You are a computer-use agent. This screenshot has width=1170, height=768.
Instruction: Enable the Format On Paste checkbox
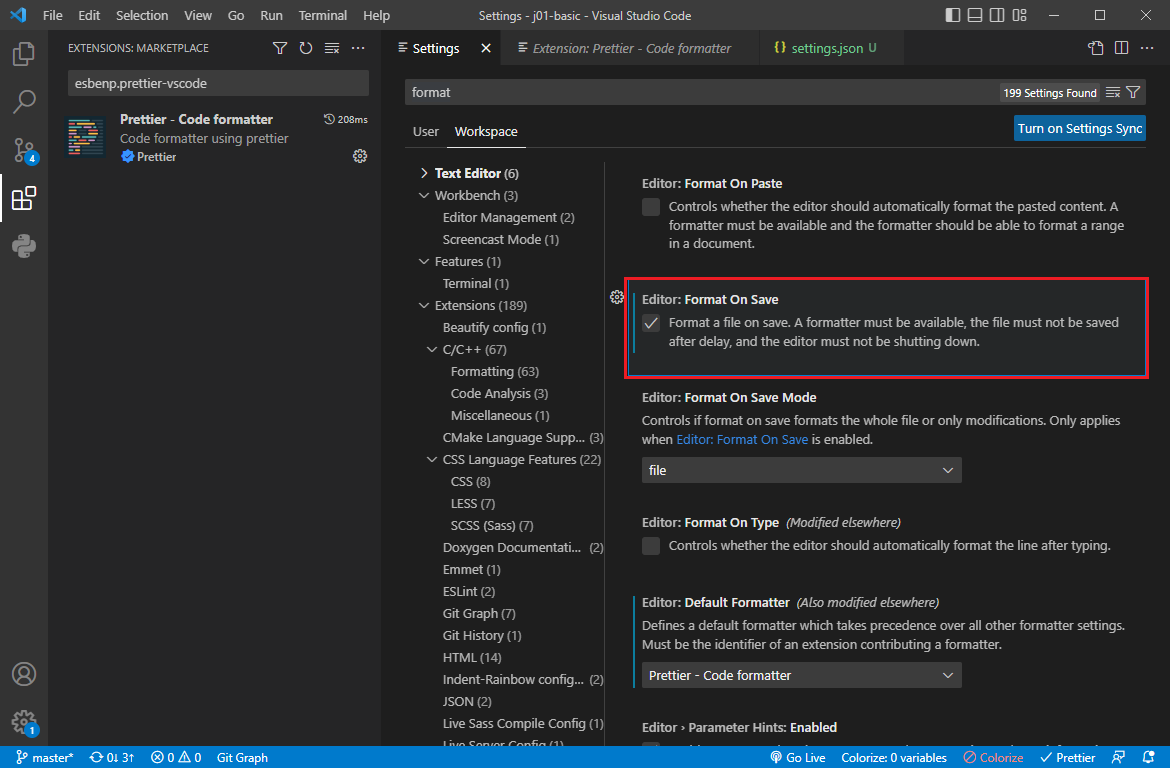coord(651,207)
